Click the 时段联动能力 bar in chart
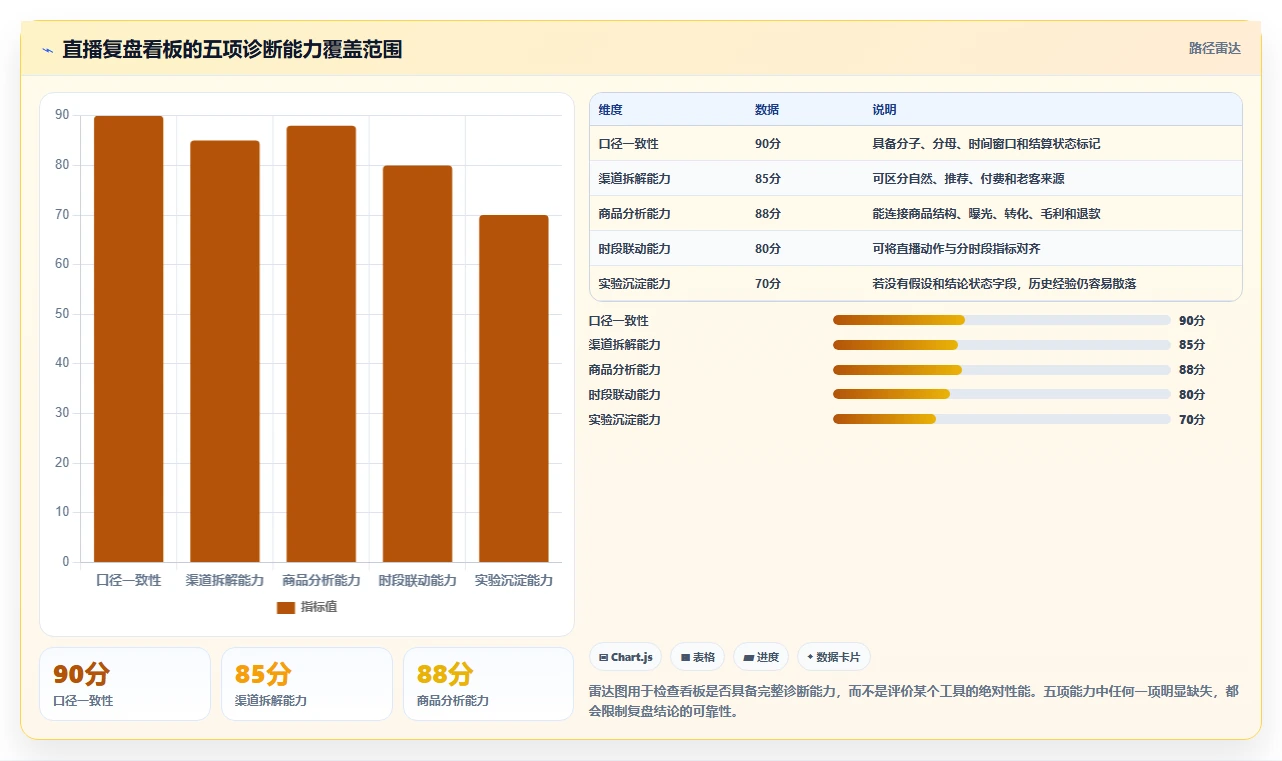 click(x=417, y=364)
